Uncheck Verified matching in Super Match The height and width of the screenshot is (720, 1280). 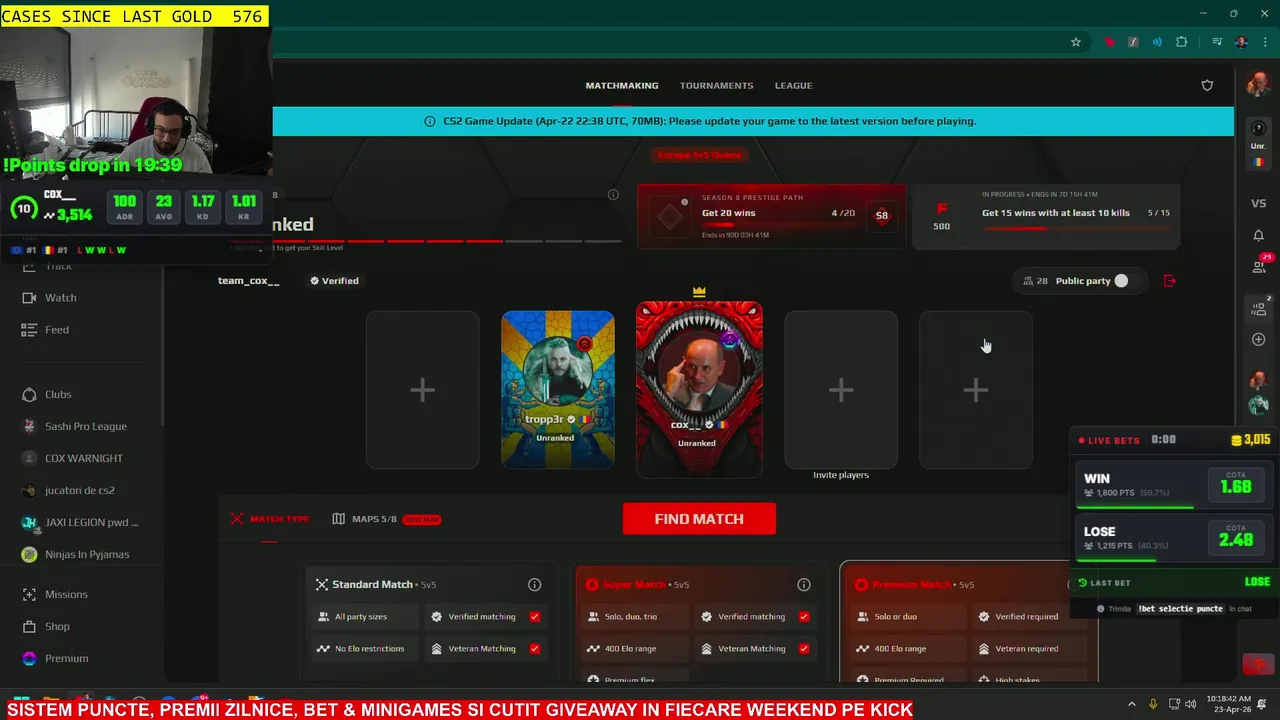(x=803, y=617)
